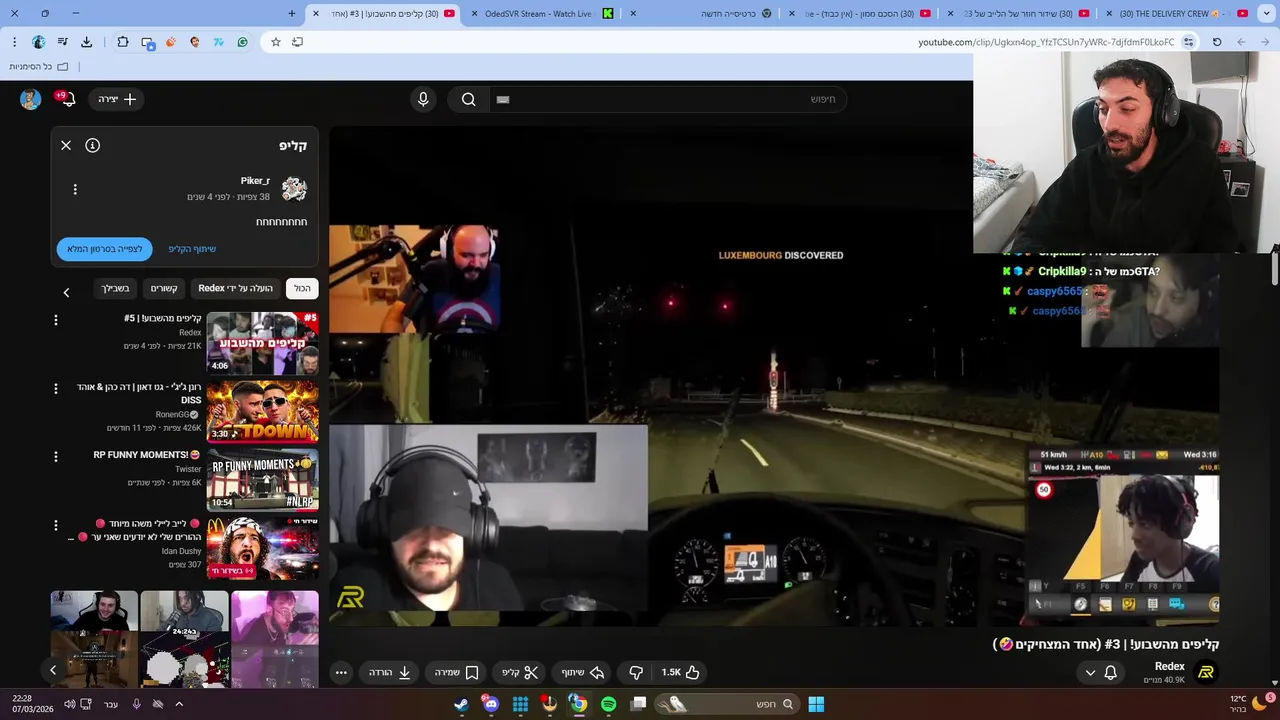Open the כל הסימניות bookmarks folder
This screenshot has height=720, width=1280.
click(x=39, y=66)
